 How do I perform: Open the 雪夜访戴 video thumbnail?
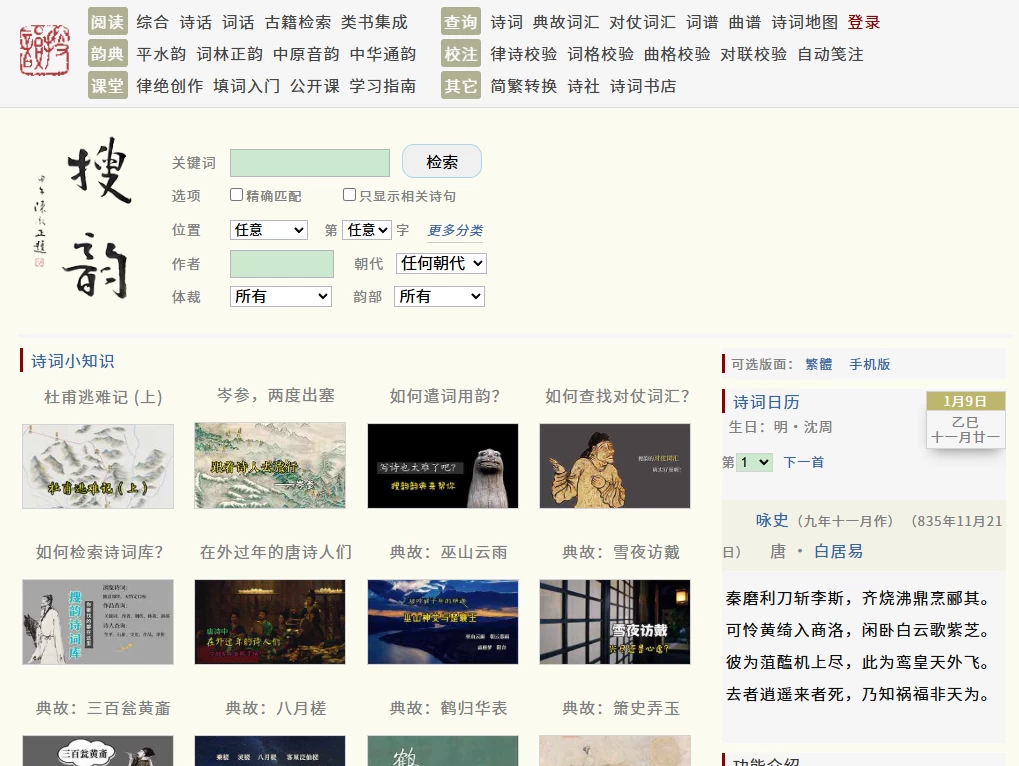615,622
